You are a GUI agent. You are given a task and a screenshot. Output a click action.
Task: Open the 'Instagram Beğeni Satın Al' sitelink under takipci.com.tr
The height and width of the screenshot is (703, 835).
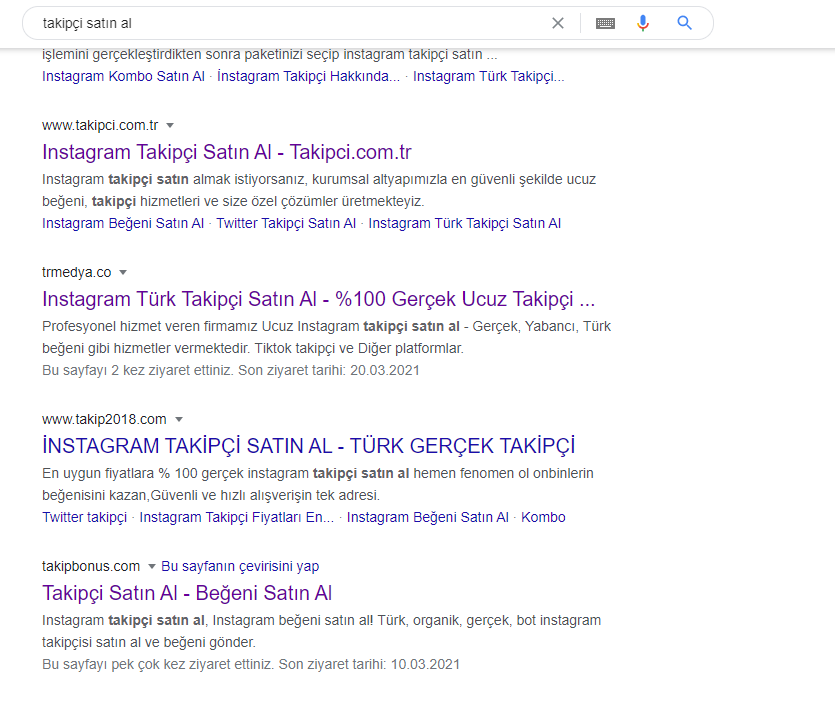pos(123,223)
